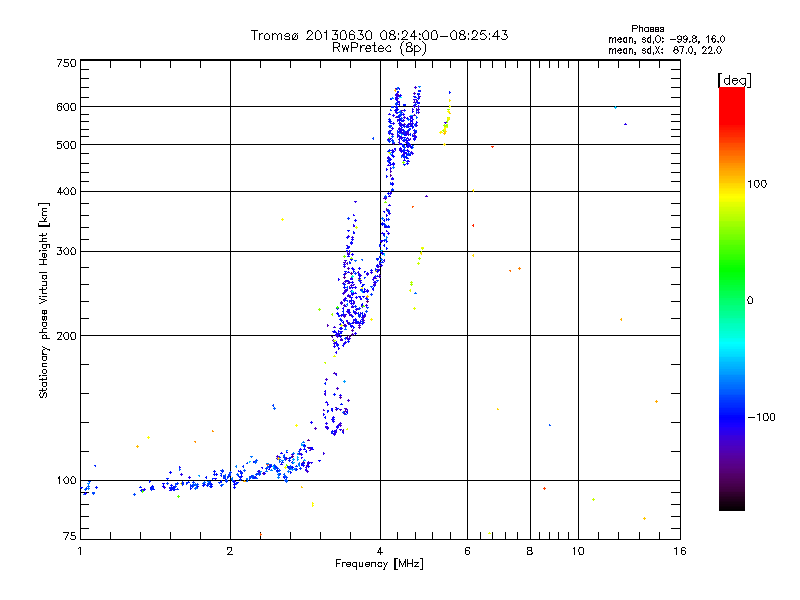Image resolution: width=800 pixels, height=600 pixels.
Task: Click the y-axis '400' tick label
Action: tap(66, 191)
